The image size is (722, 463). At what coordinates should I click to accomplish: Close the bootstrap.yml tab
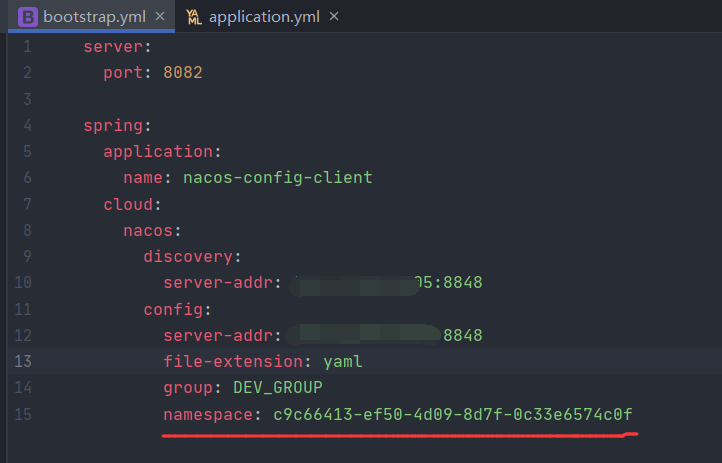[160, 16]
